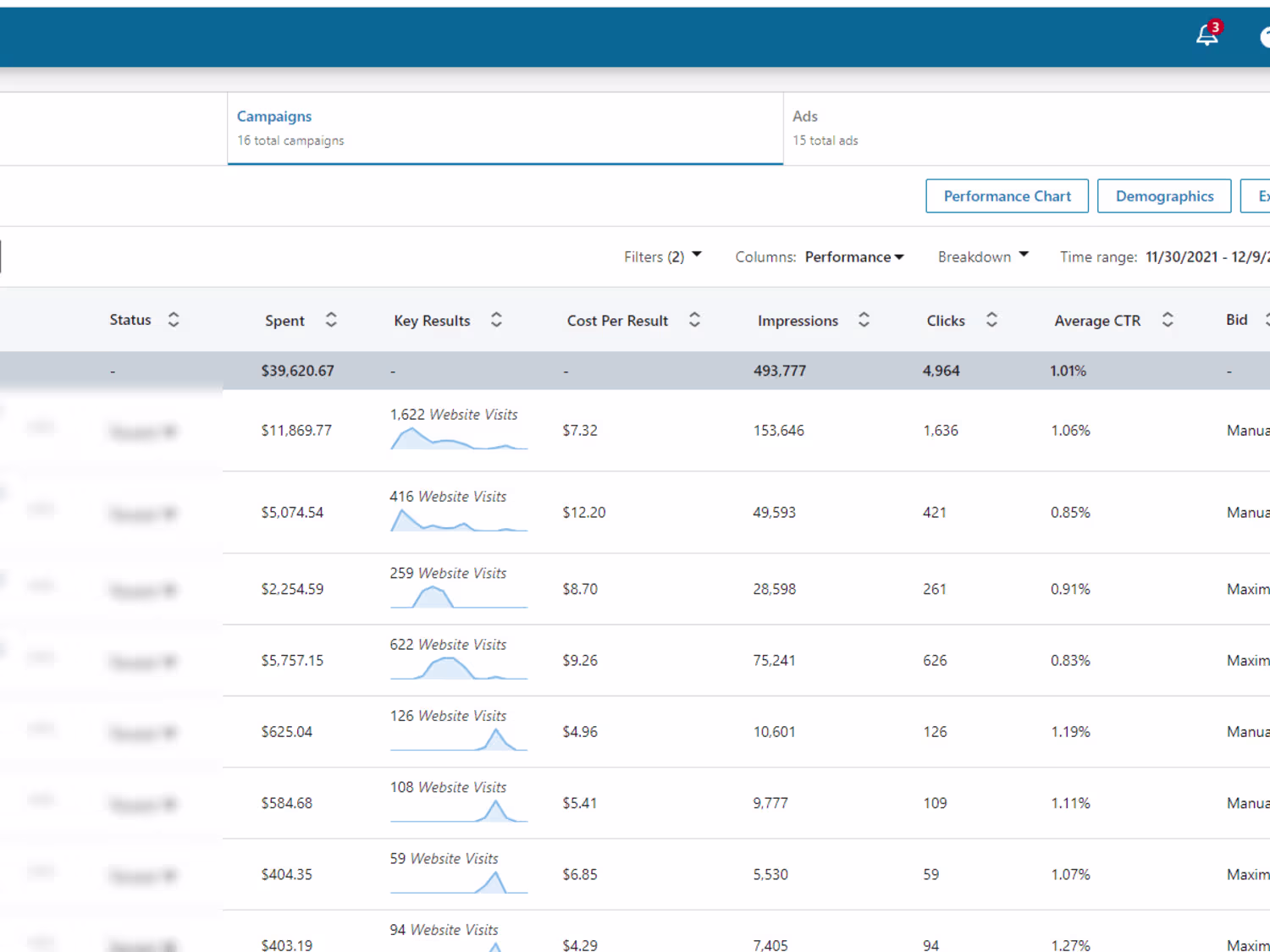Sort by Status column arrows

[174, 320]
